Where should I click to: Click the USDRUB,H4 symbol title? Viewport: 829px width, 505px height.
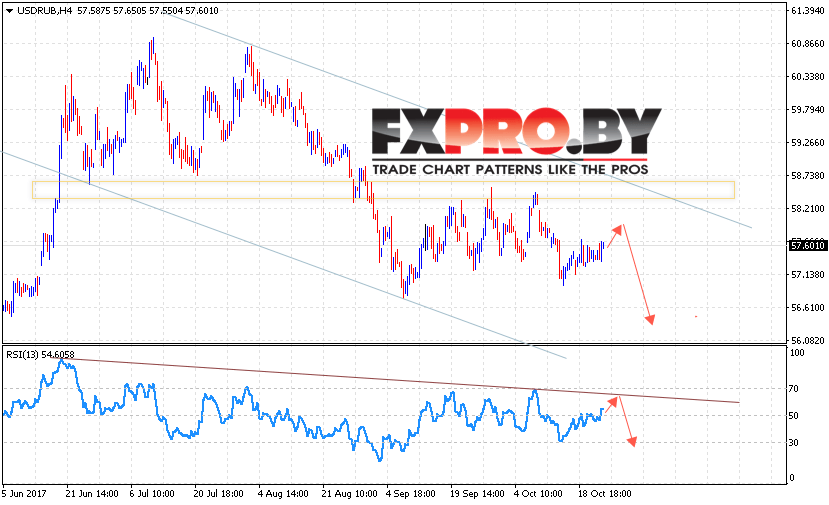point(44,11)
